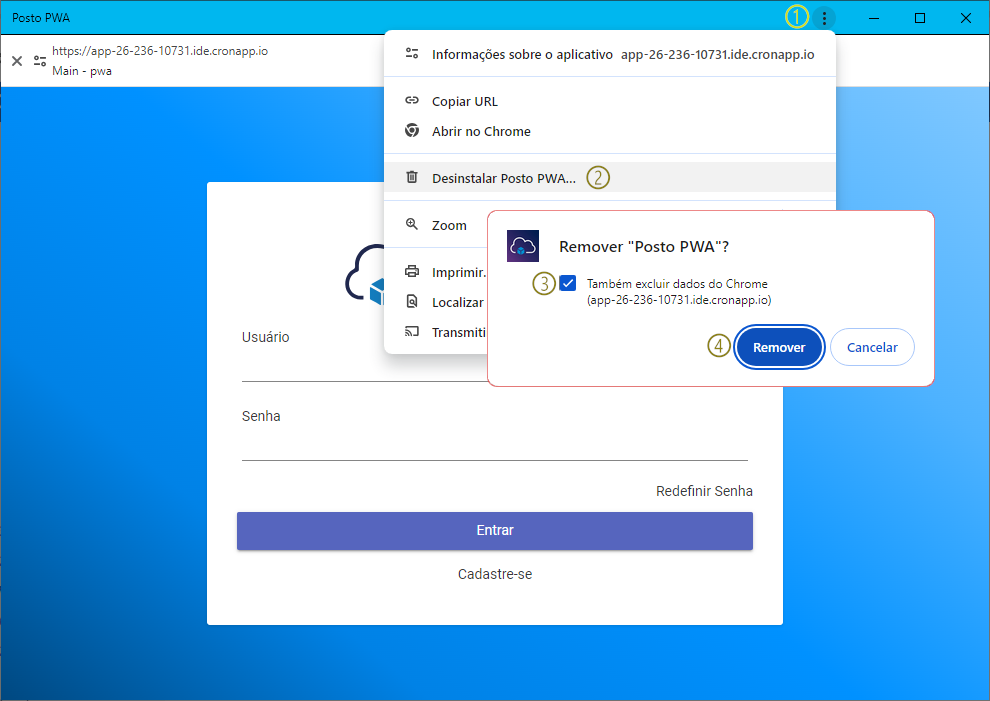Screen dimensions: 990x701
Task: Click the cloud logo on login card
Action: click(365, 275)
